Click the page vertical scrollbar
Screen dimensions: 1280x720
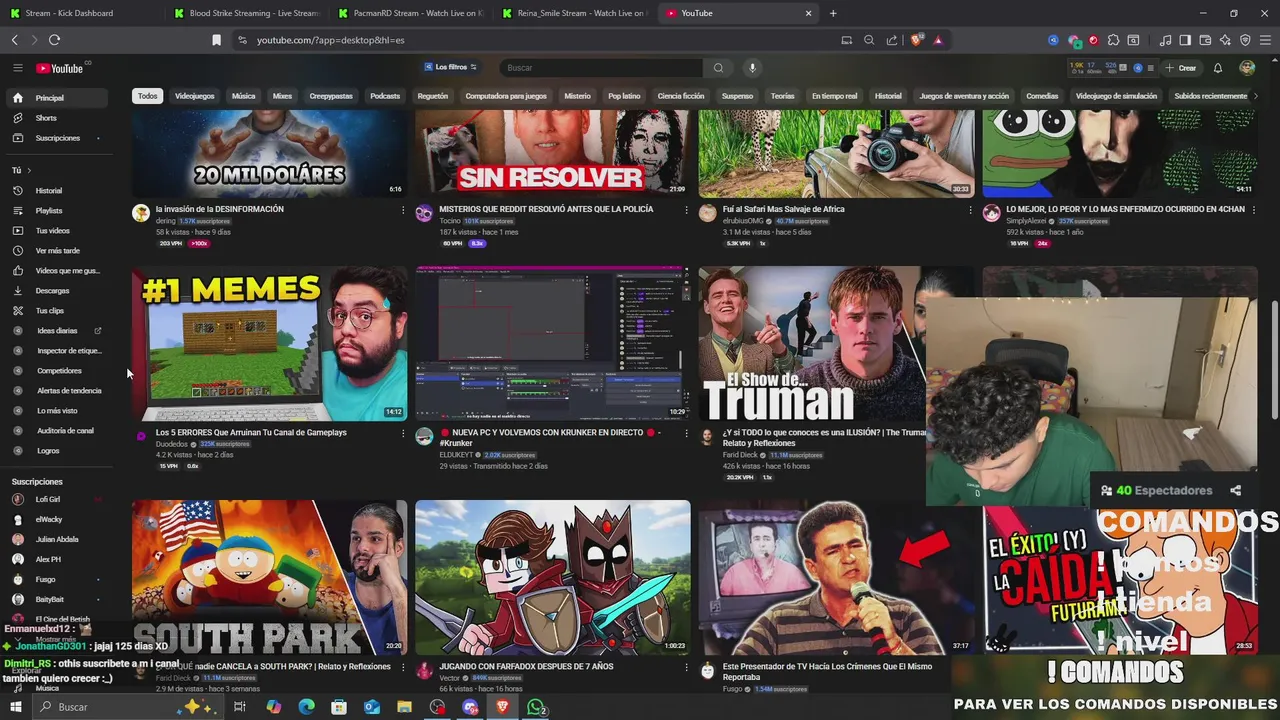click(x=1274, y=360)
